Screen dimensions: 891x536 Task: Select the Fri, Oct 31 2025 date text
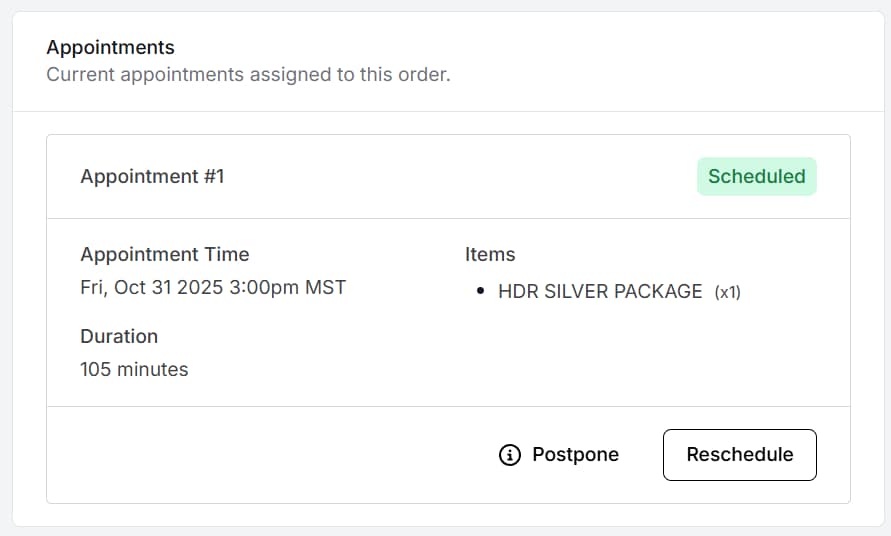152,288
